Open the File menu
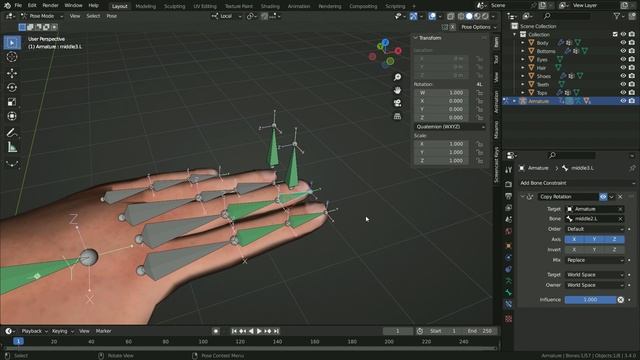This screenshot has height=360, width=640. coord(18,5)
